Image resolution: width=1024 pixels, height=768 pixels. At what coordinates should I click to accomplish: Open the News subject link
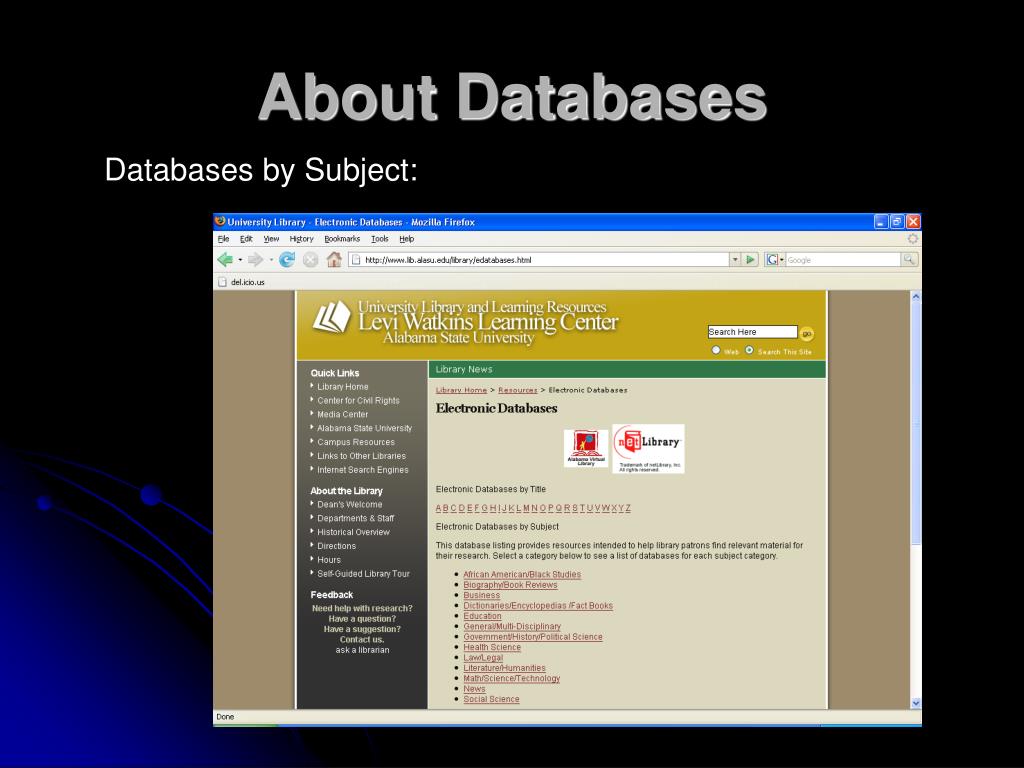click(474, 689)
